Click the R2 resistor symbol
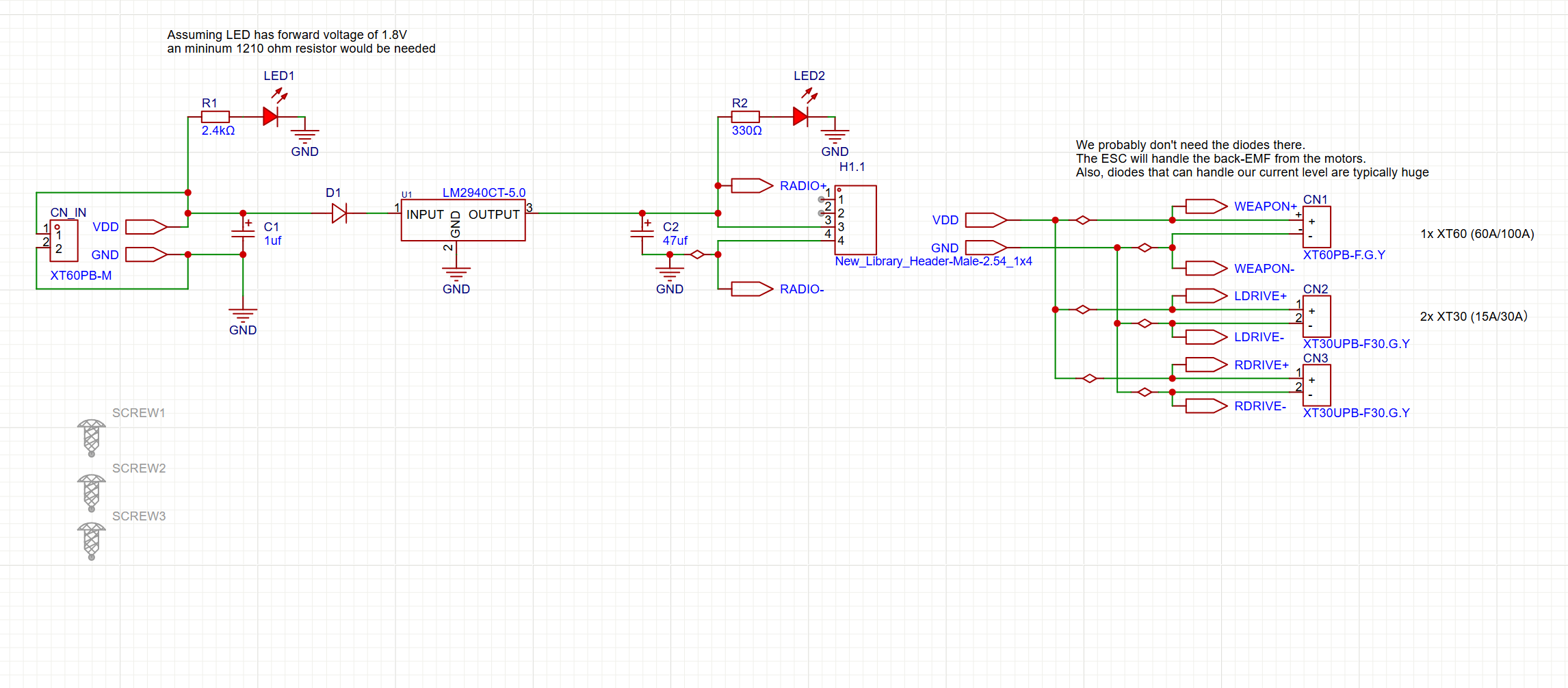 pyautogui.click(x=745, y=117)
